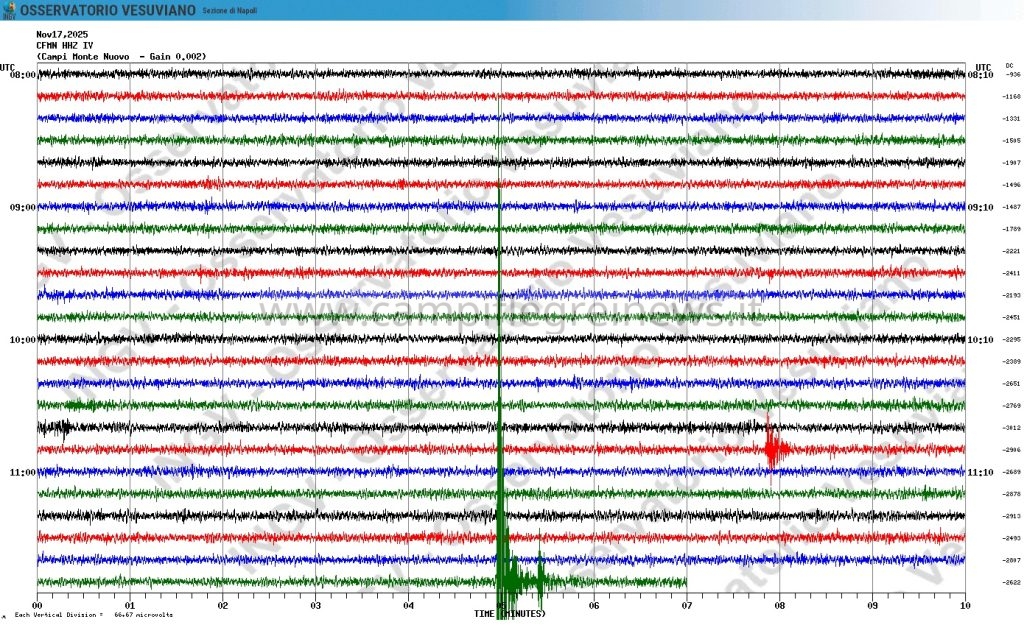Image resolution: width=1024 pixels, height=625 pixels.
Task: Select the Nov17,2025 date label
Action: point(62,34)
